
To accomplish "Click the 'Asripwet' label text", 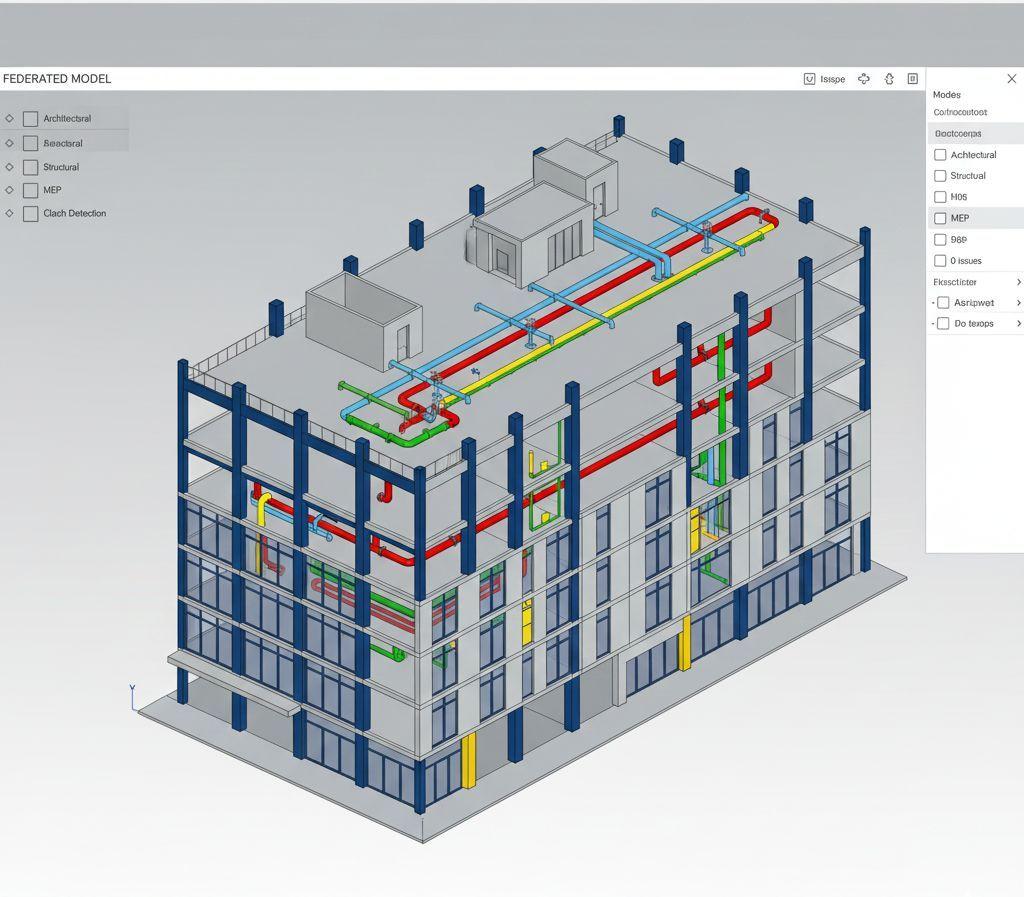I will pos(974,303).
